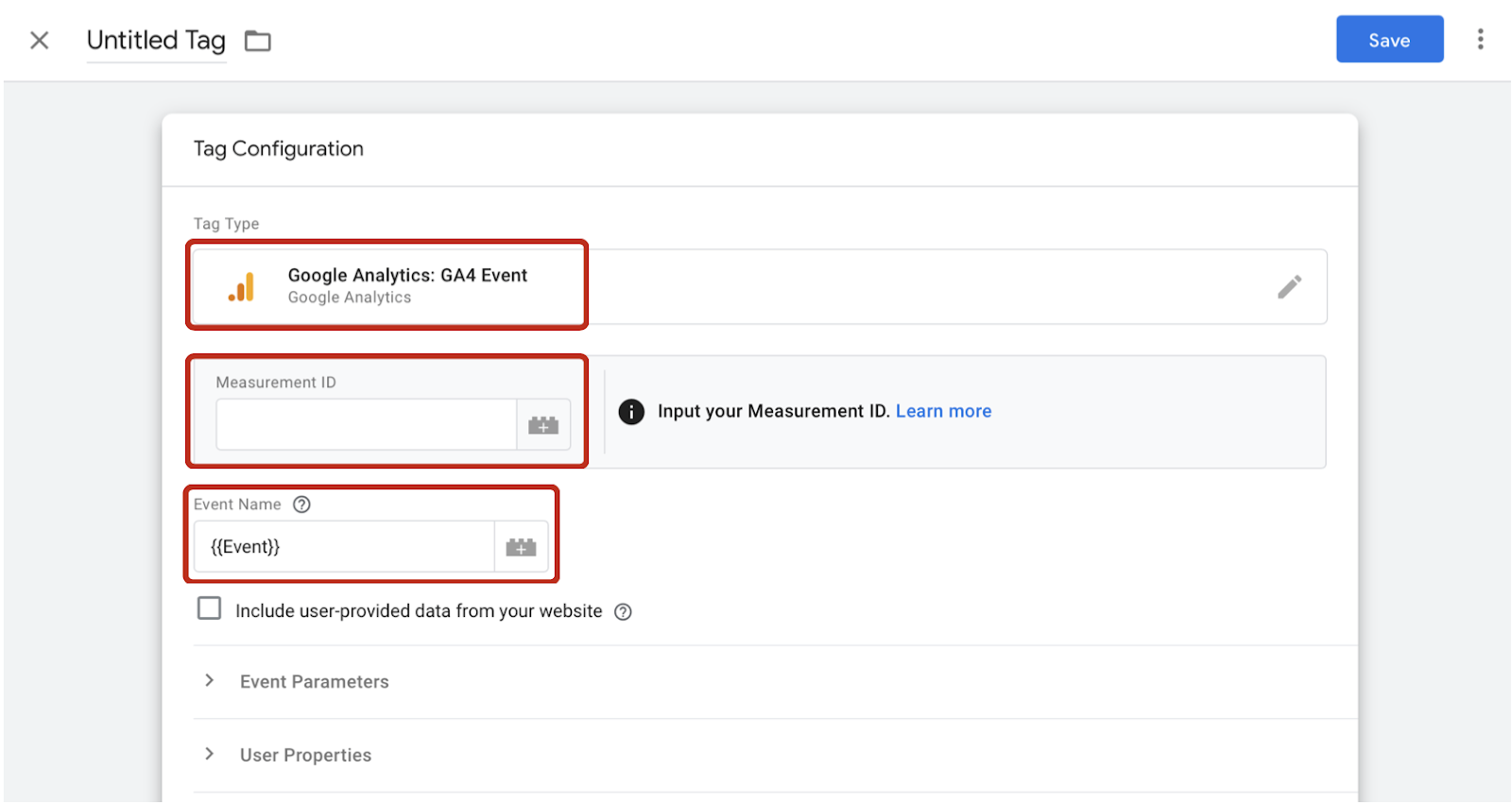The width and height of the screenshot is (1512, 804).
Task: Click the Google Analytics bar chart logo
Action: pos(242,287)
